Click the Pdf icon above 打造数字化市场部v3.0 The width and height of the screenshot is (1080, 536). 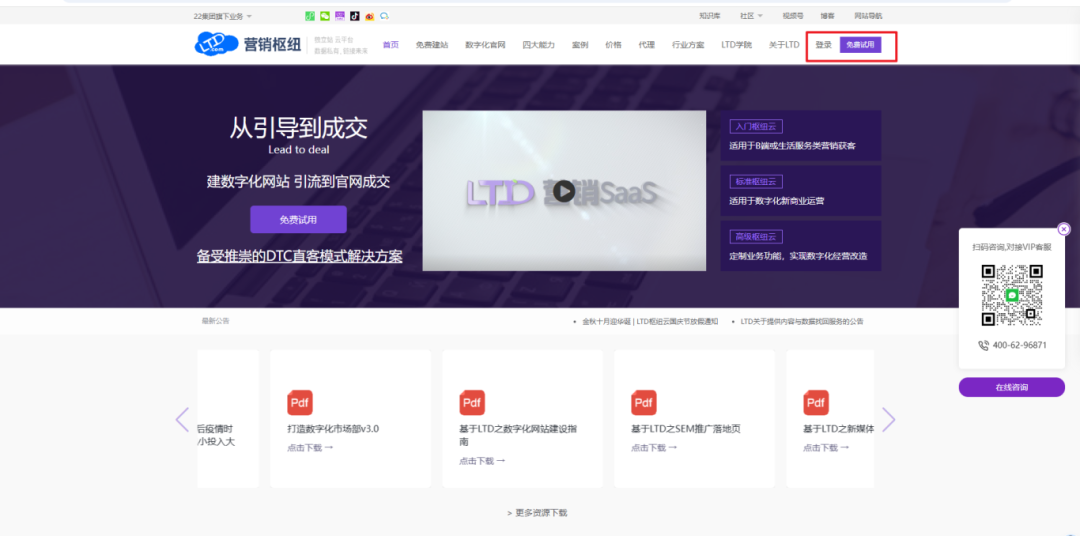[x=300, y=402]
